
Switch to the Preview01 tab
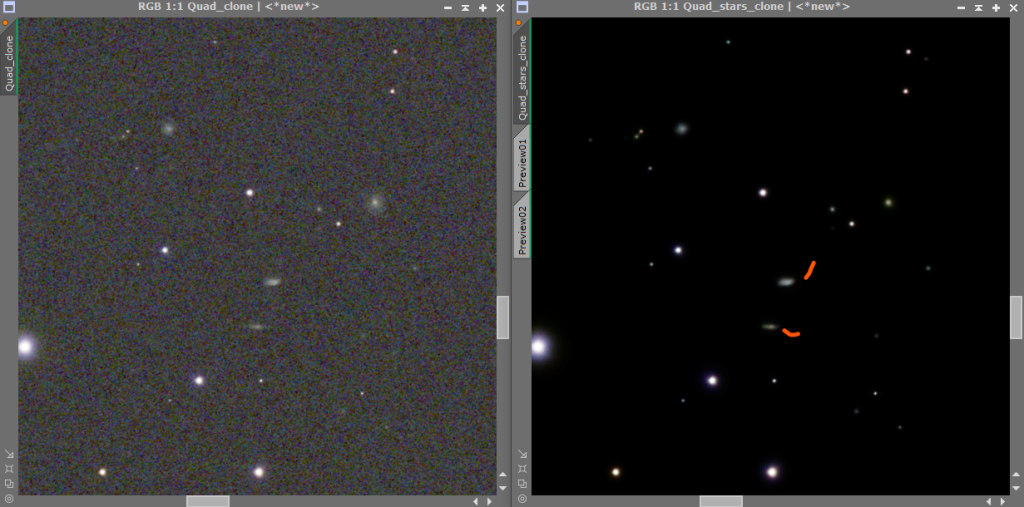point(522,158)
